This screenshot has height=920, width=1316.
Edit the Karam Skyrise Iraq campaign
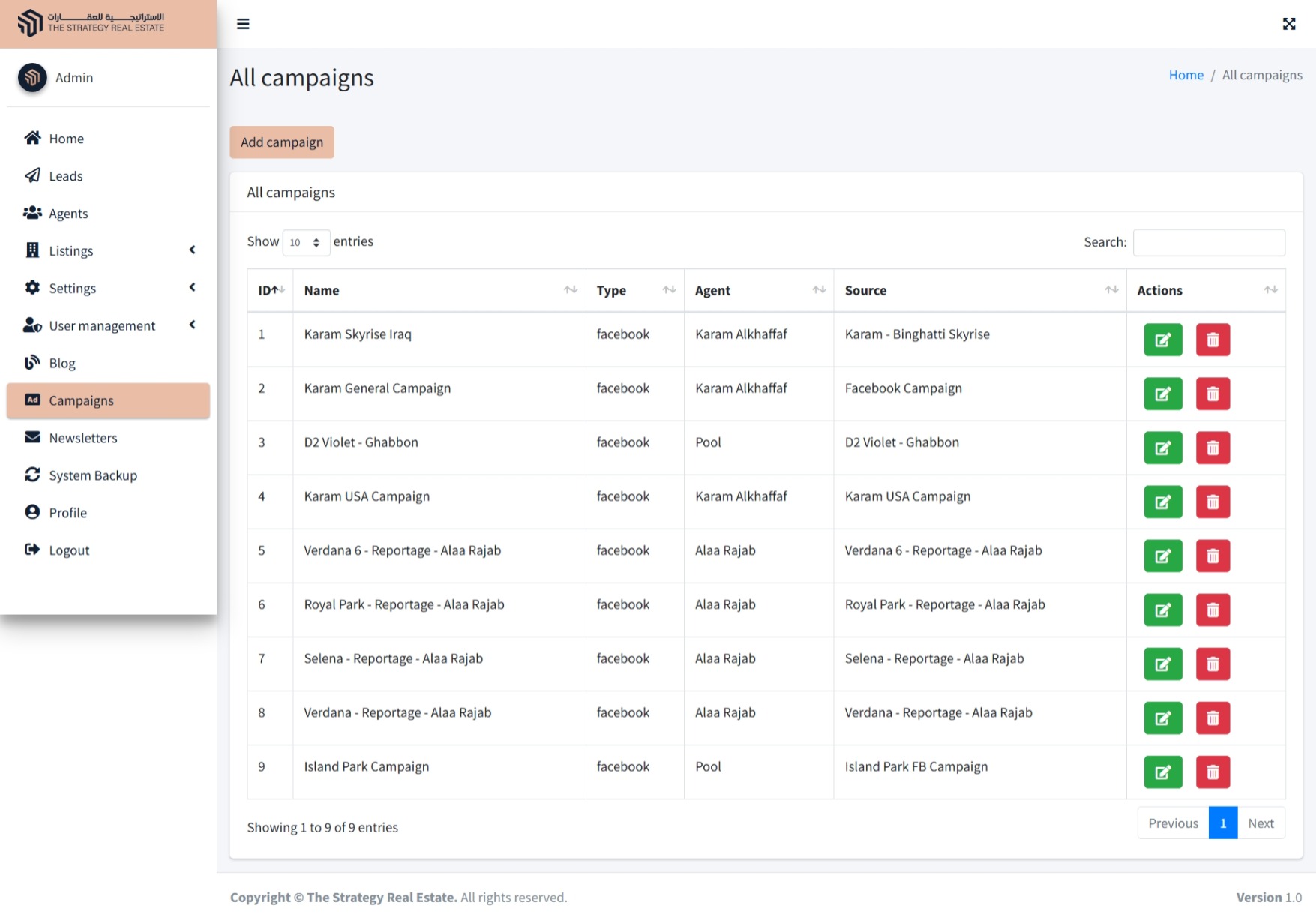[1162, 340]
